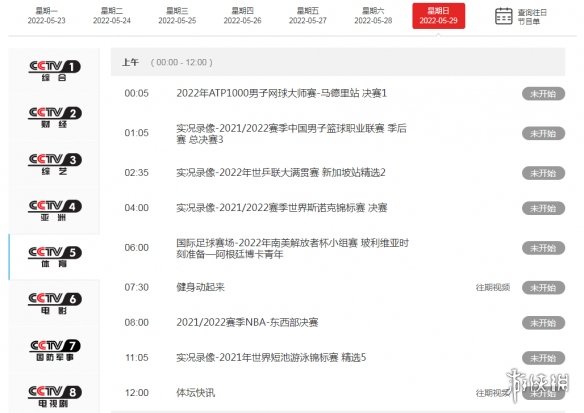Click the 07:30 time entry
This screenshot has height=413, width=584.
(x=137, y=287)
